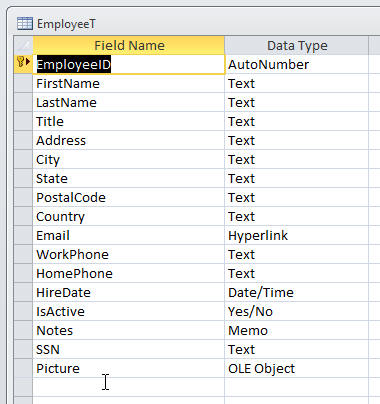Select the State field name cell
The height and width of the screenshot is (404, 380).
tap(129, 178)
